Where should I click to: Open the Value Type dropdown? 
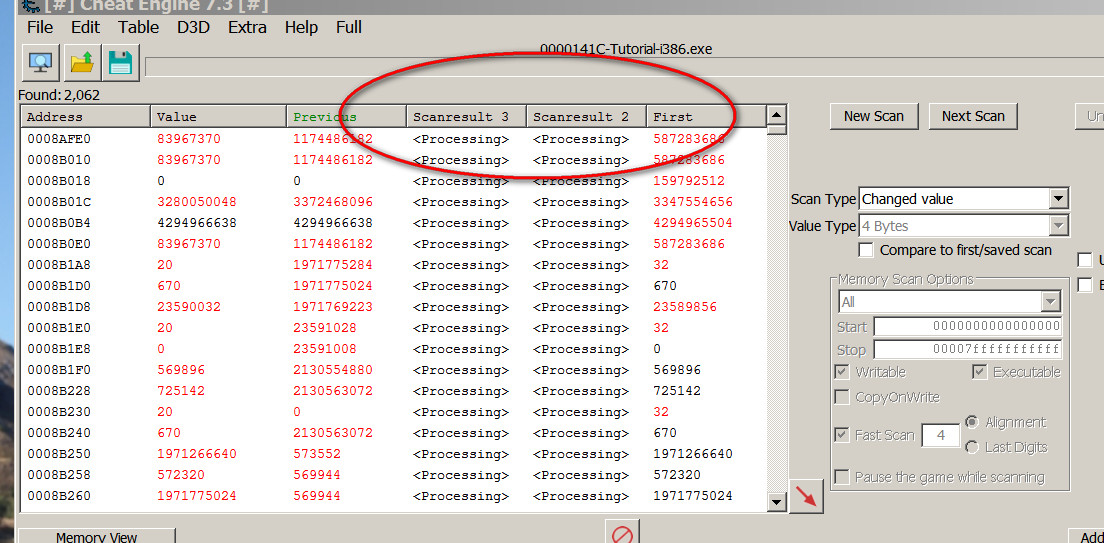(1058, 226)
